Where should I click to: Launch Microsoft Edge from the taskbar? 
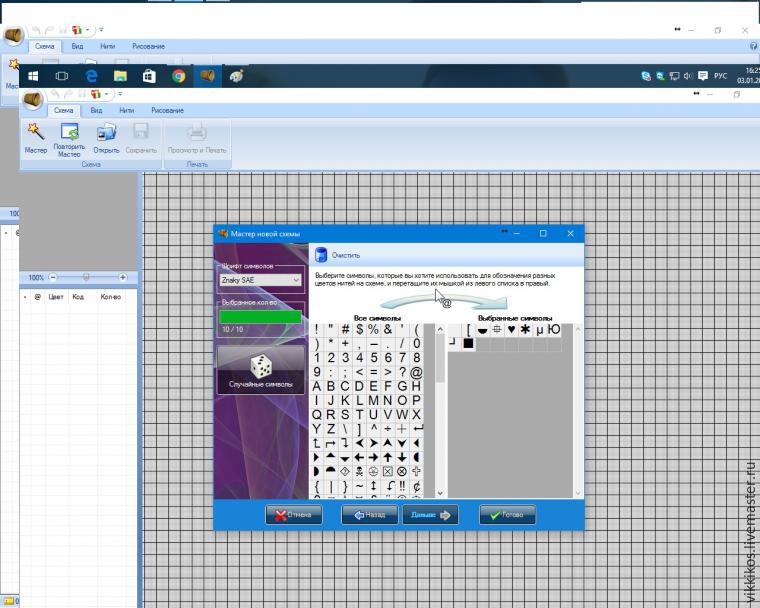91,76
